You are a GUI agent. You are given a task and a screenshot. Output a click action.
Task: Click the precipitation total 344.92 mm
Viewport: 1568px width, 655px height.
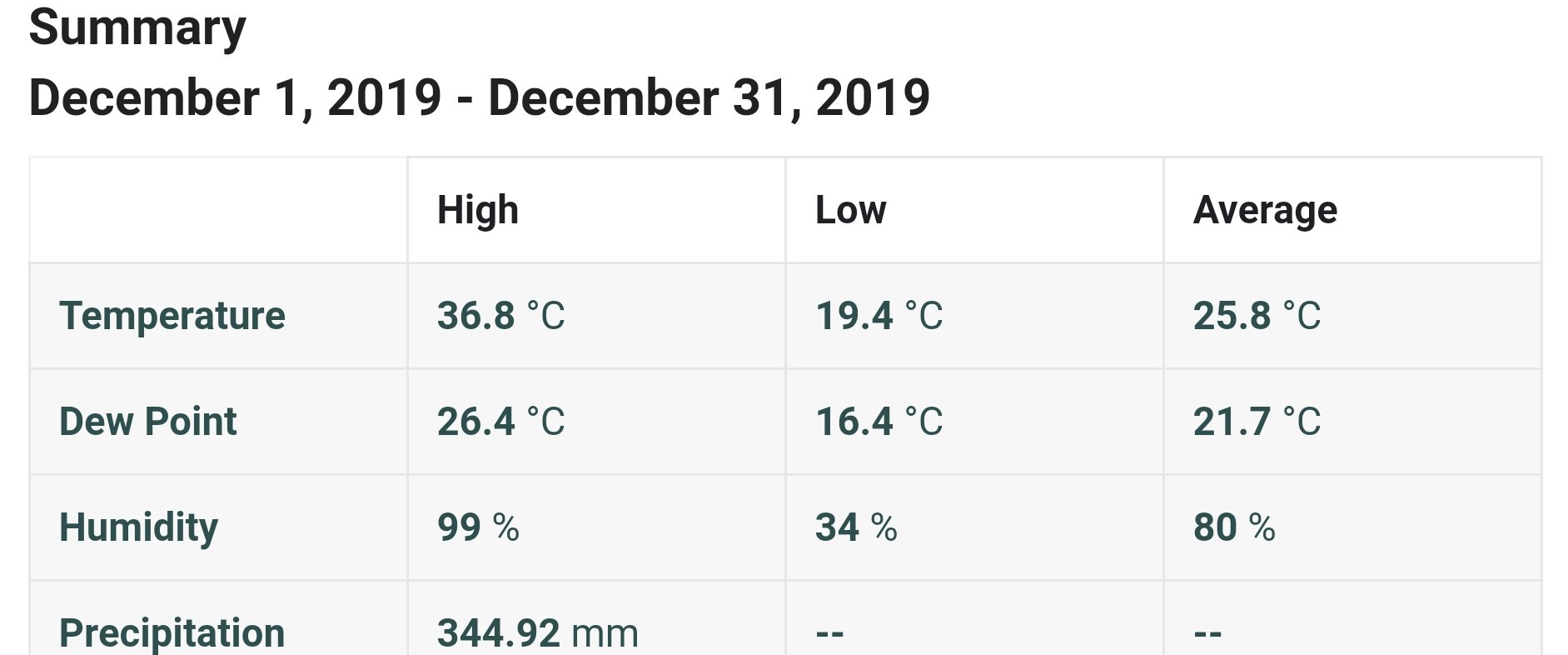[538, 633]
